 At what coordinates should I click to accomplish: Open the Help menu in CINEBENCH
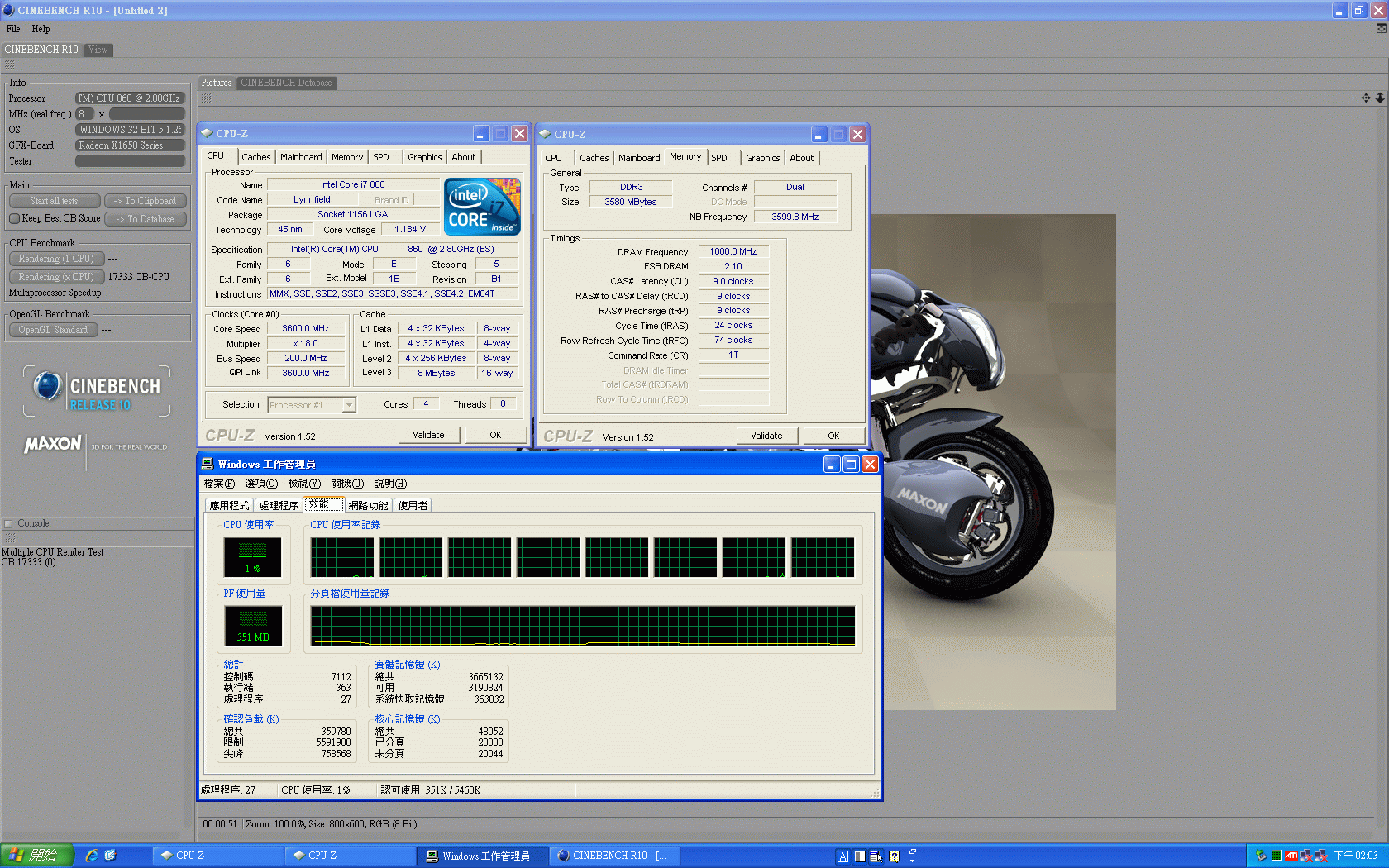pos(41,29)
